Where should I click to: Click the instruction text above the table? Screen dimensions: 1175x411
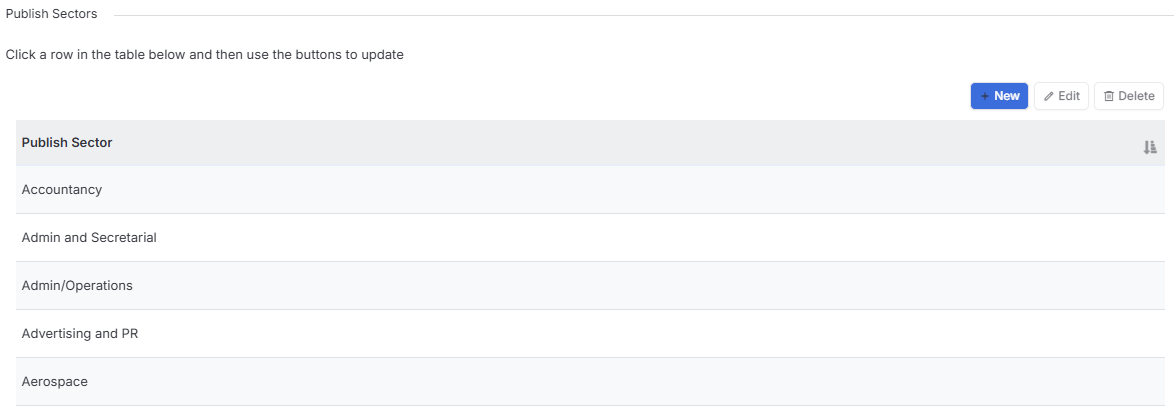pyautogui.click(x=205, y=55)
